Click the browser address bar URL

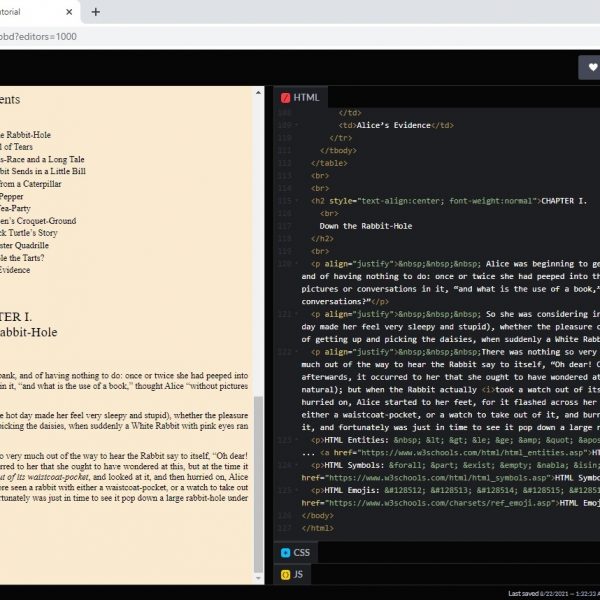click(x=60, y=37)
